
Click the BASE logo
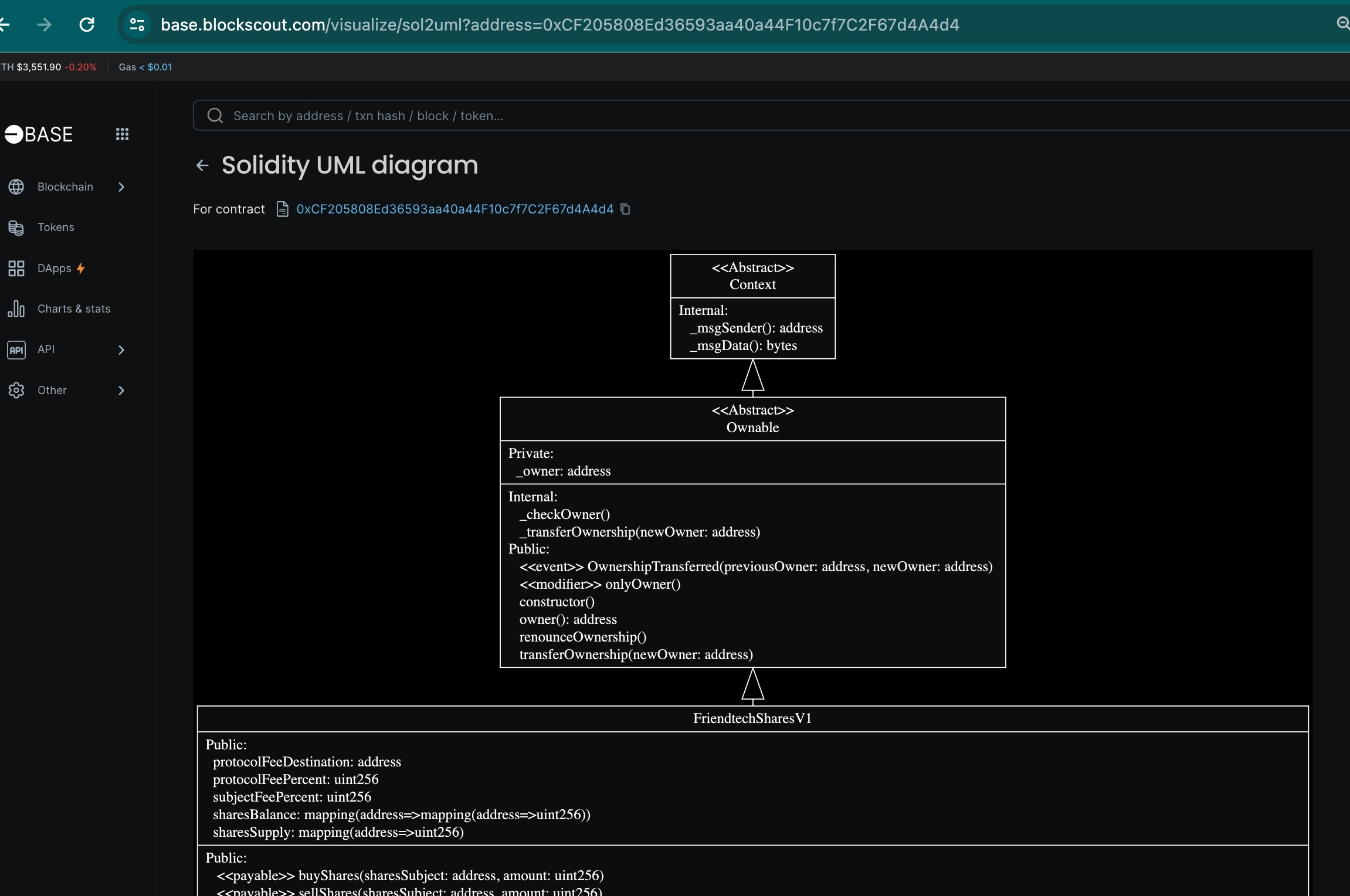[39, 134]
